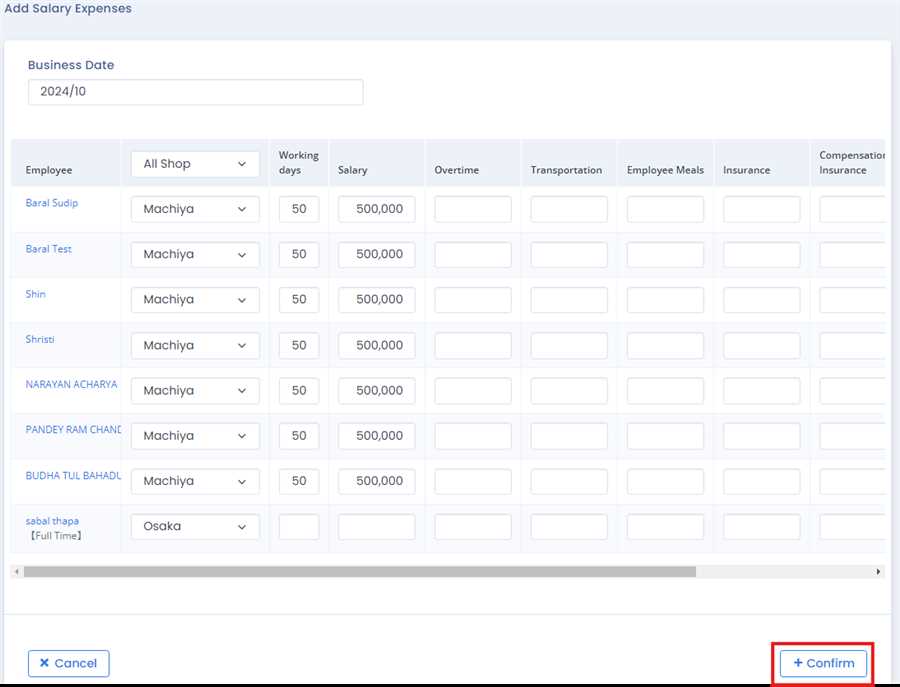Open the All Shop dropdown filter
The height and width of the screenshot is (687, 900).
click(x=195, y=164)
